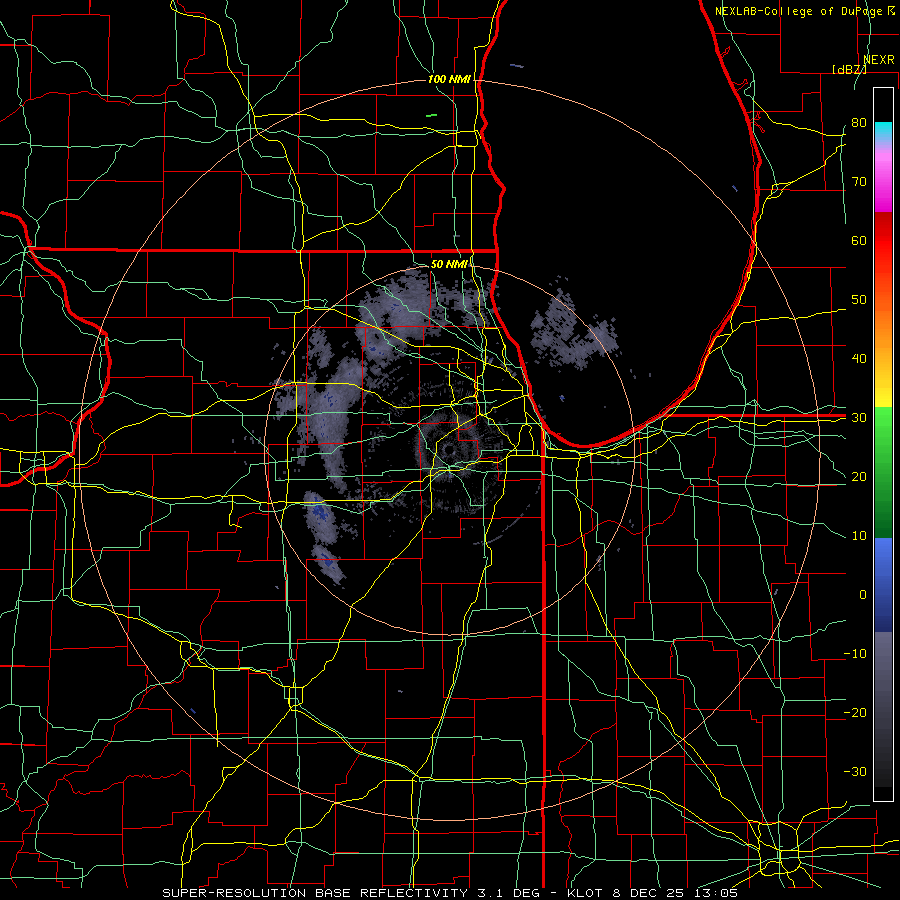Click the cyan segment of the color bar
Screen dimensions: 900x900
pos(883,132)
